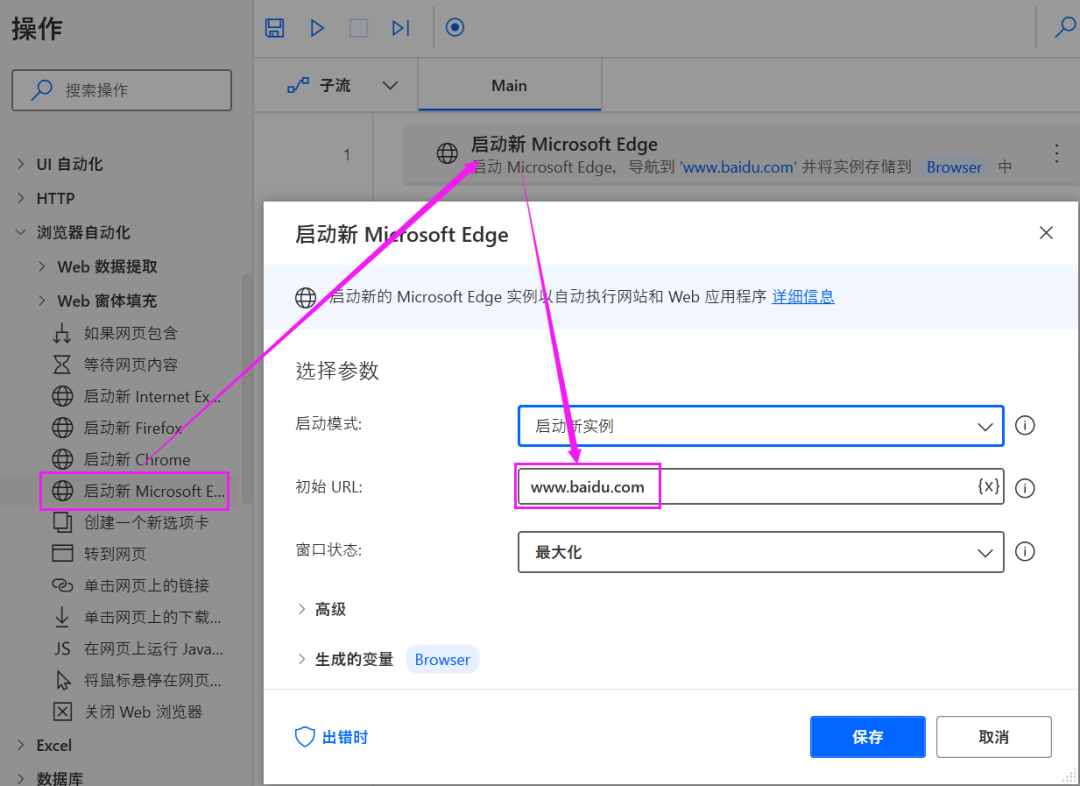Select the 在网页上运行 JavaScript action
Screen dimensions: 1080x786
(138, 649)
